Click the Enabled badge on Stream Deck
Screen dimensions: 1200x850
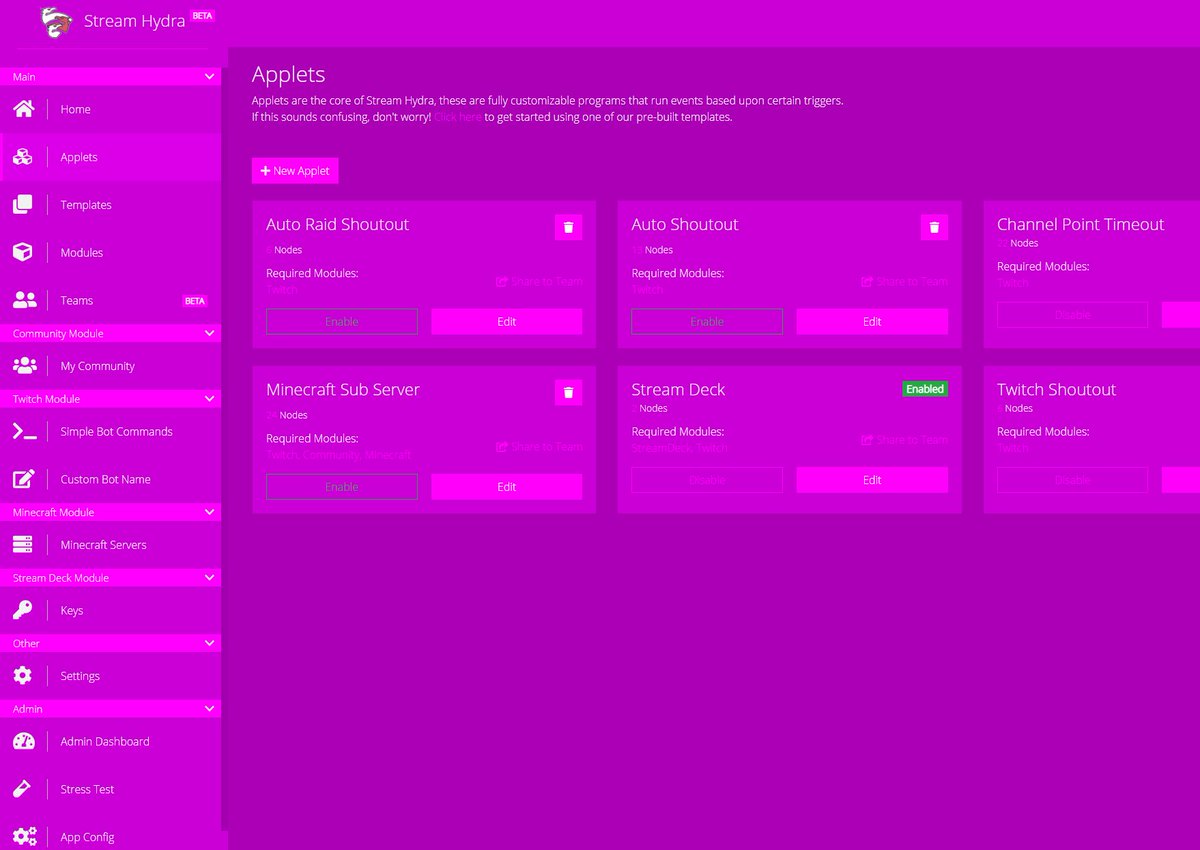pos(925,389)
